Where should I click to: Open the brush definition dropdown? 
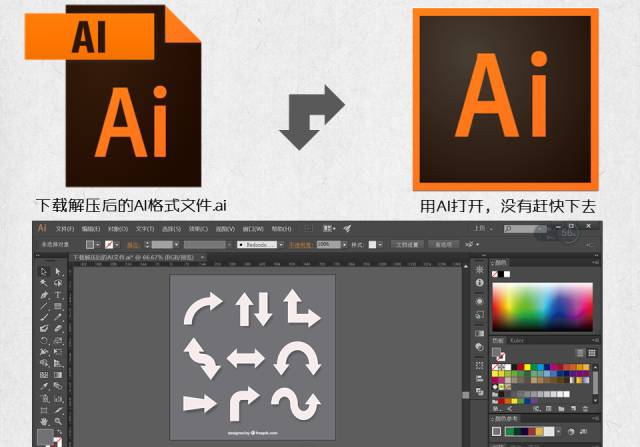pos(281,245)
